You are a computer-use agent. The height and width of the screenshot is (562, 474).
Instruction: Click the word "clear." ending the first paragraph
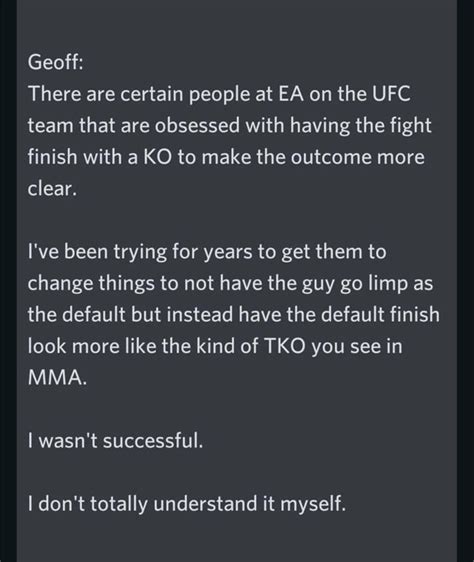pos(52,189)
